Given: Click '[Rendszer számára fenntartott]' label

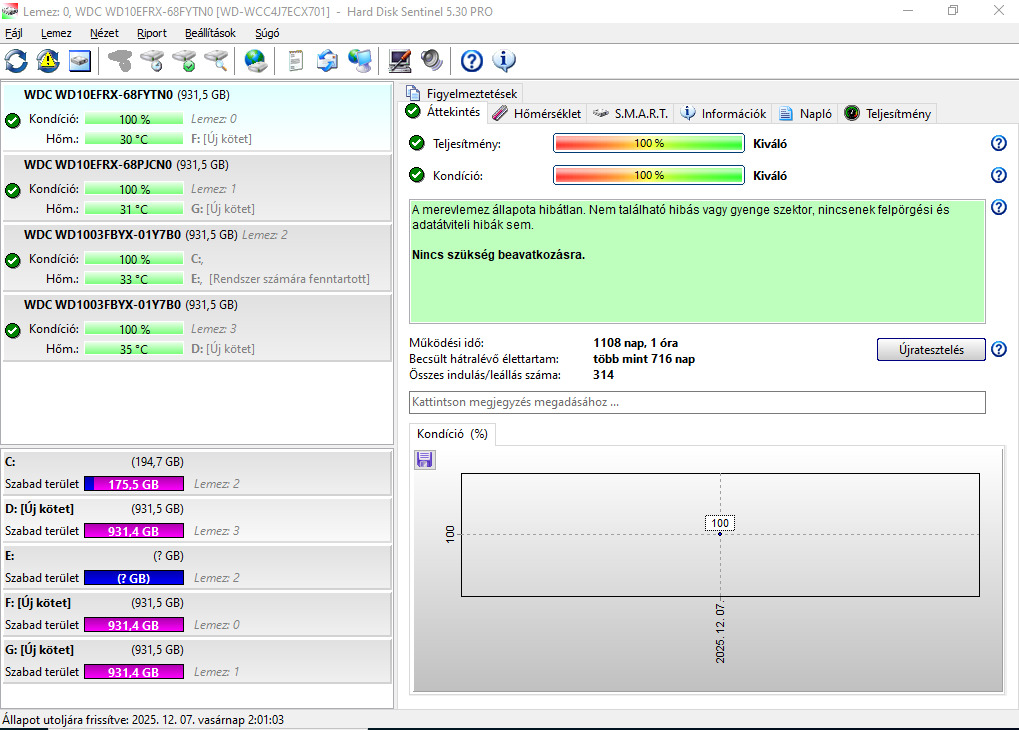Looking at the screenshot, I should click(x=289, y=279).
